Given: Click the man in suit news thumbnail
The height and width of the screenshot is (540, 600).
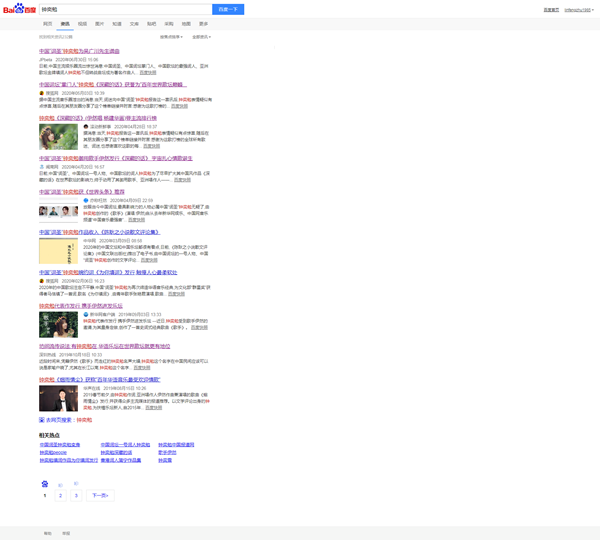Looking at the screenshot, I should pos(58,398).
